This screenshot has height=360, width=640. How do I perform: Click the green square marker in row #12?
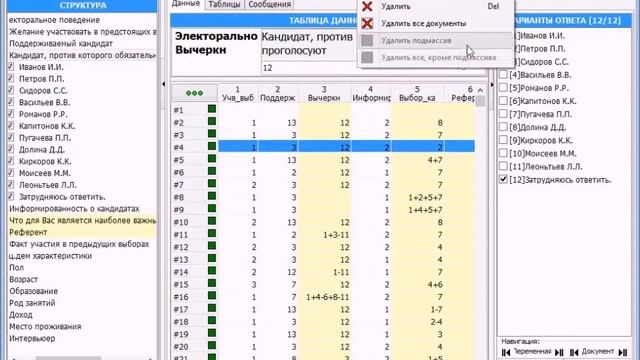point(212,246)
